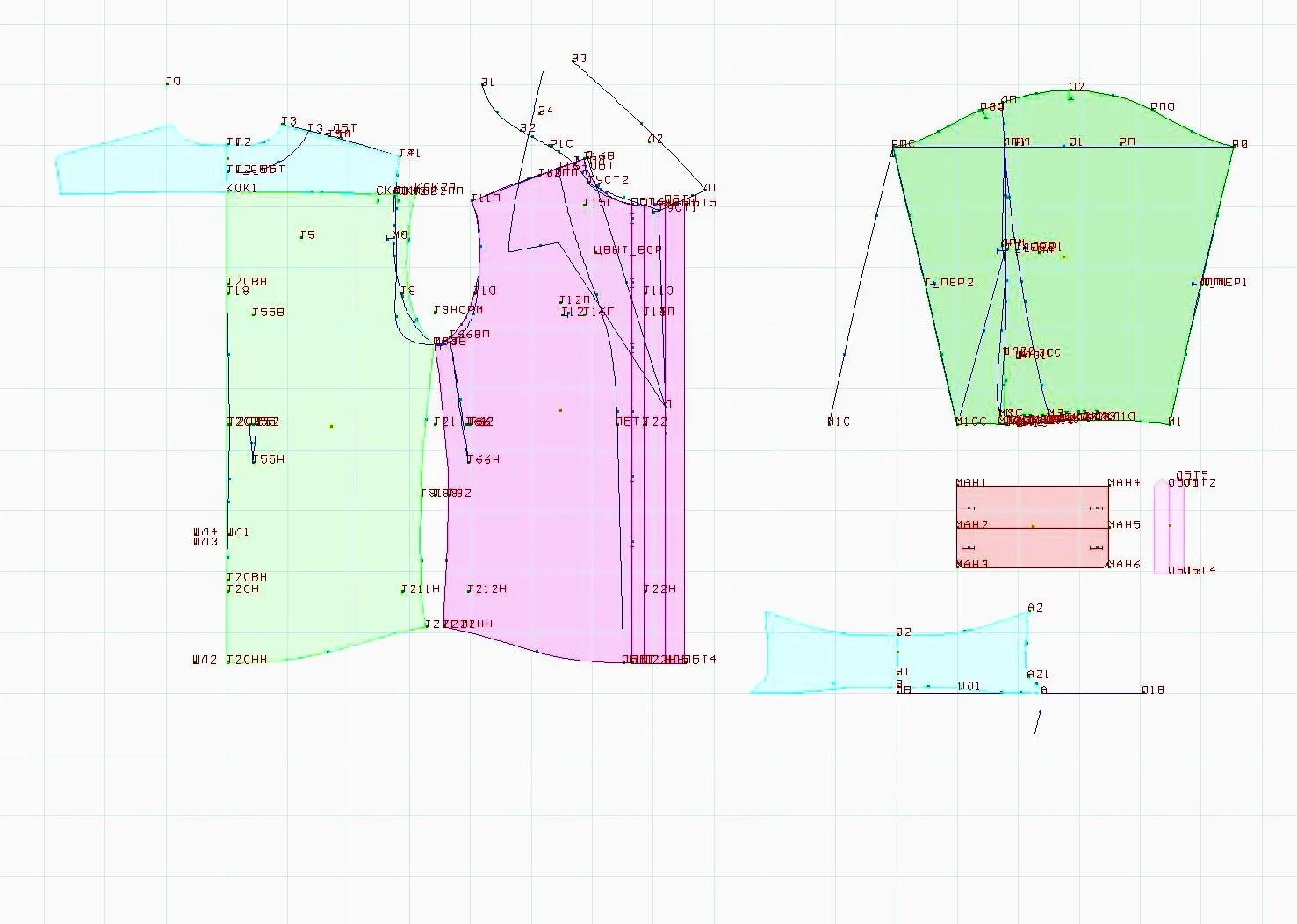Click point label "З4"
1297x924 pixels.
(545, 111)
